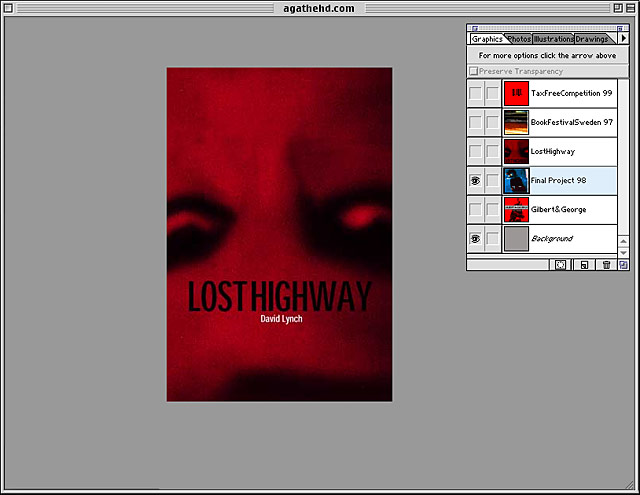Click the main window close box
This screenshot has height=495, width=640.
point(8,8)
